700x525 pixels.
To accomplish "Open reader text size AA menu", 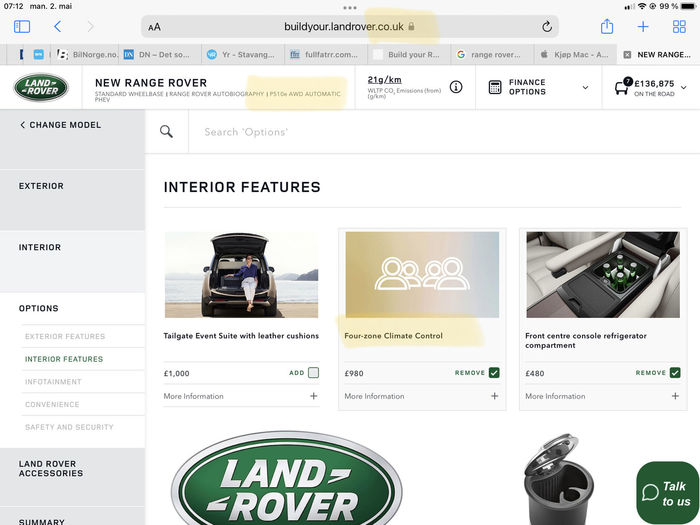I will click(154, 27).
